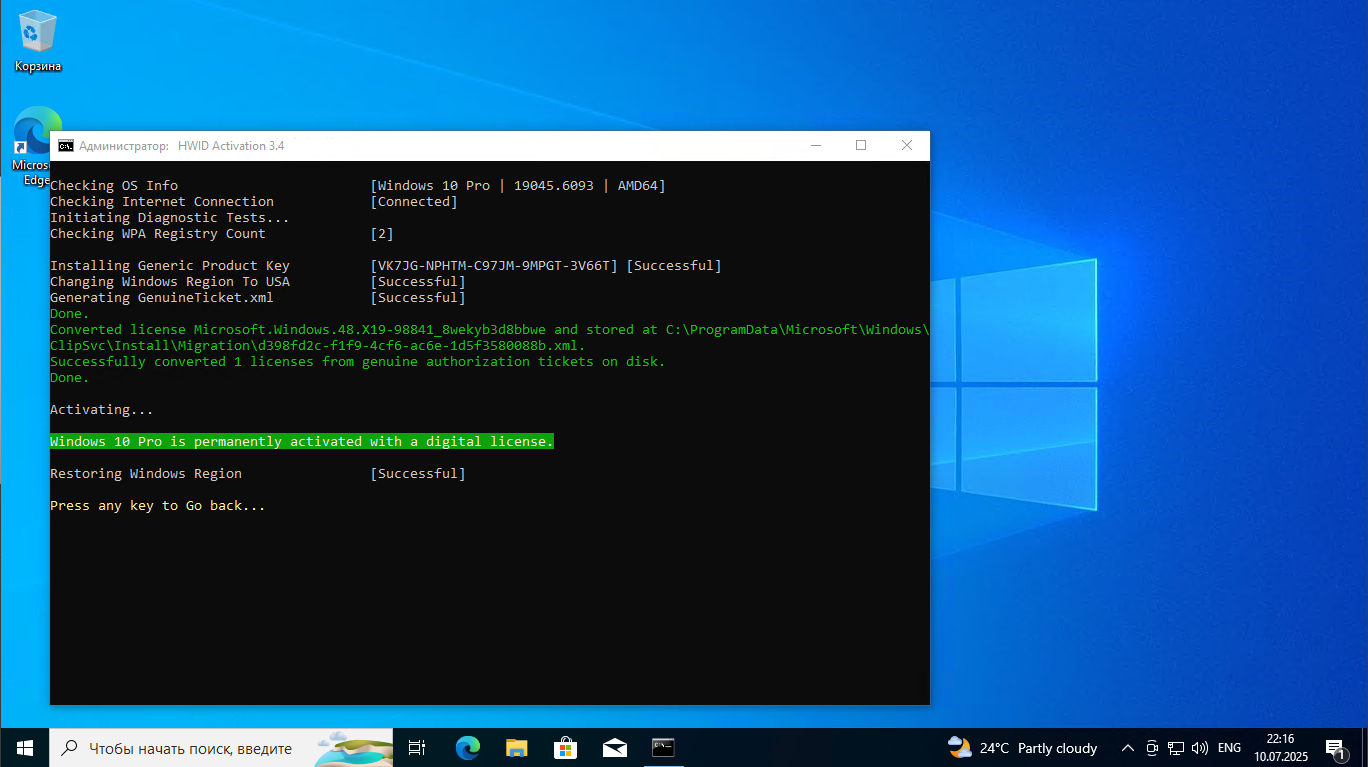Open the Windows Start menu
1368x767 pixels.
pos(24,748)
